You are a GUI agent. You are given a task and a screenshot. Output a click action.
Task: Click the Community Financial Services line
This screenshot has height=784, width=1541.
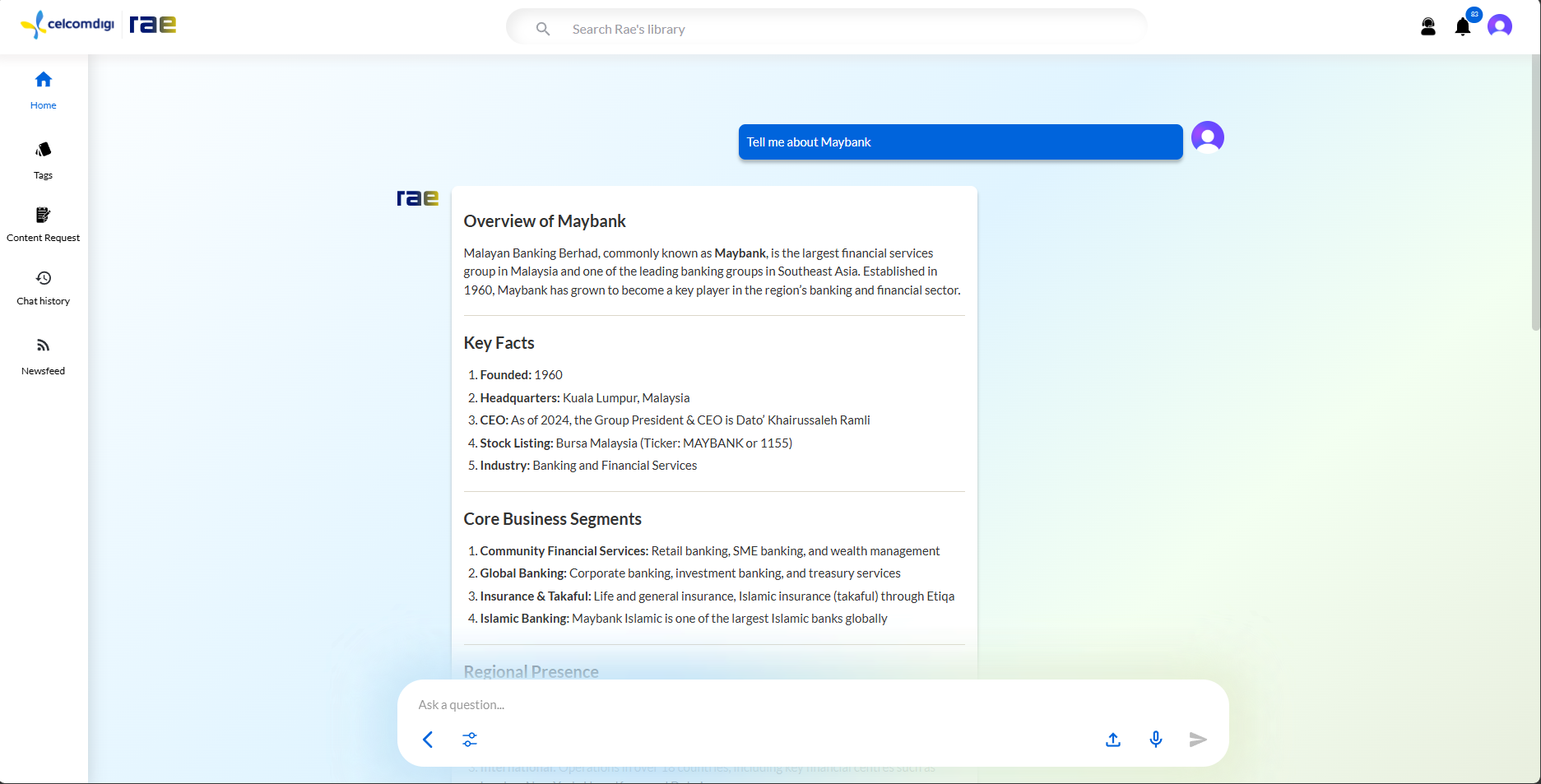pos(703,551)
